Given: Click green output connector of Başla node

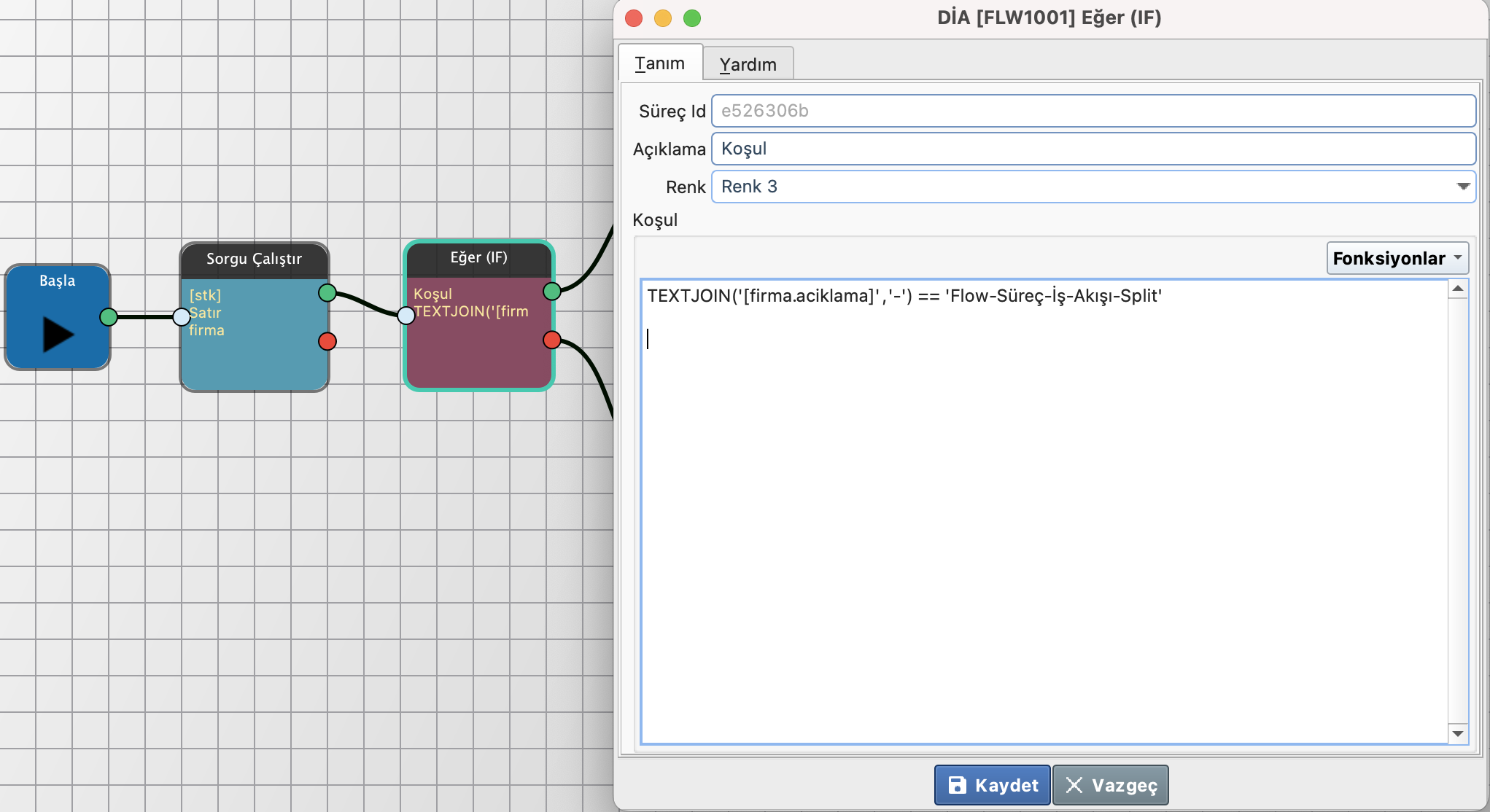Looking at the screenshot, I should (x=109, y=317).
